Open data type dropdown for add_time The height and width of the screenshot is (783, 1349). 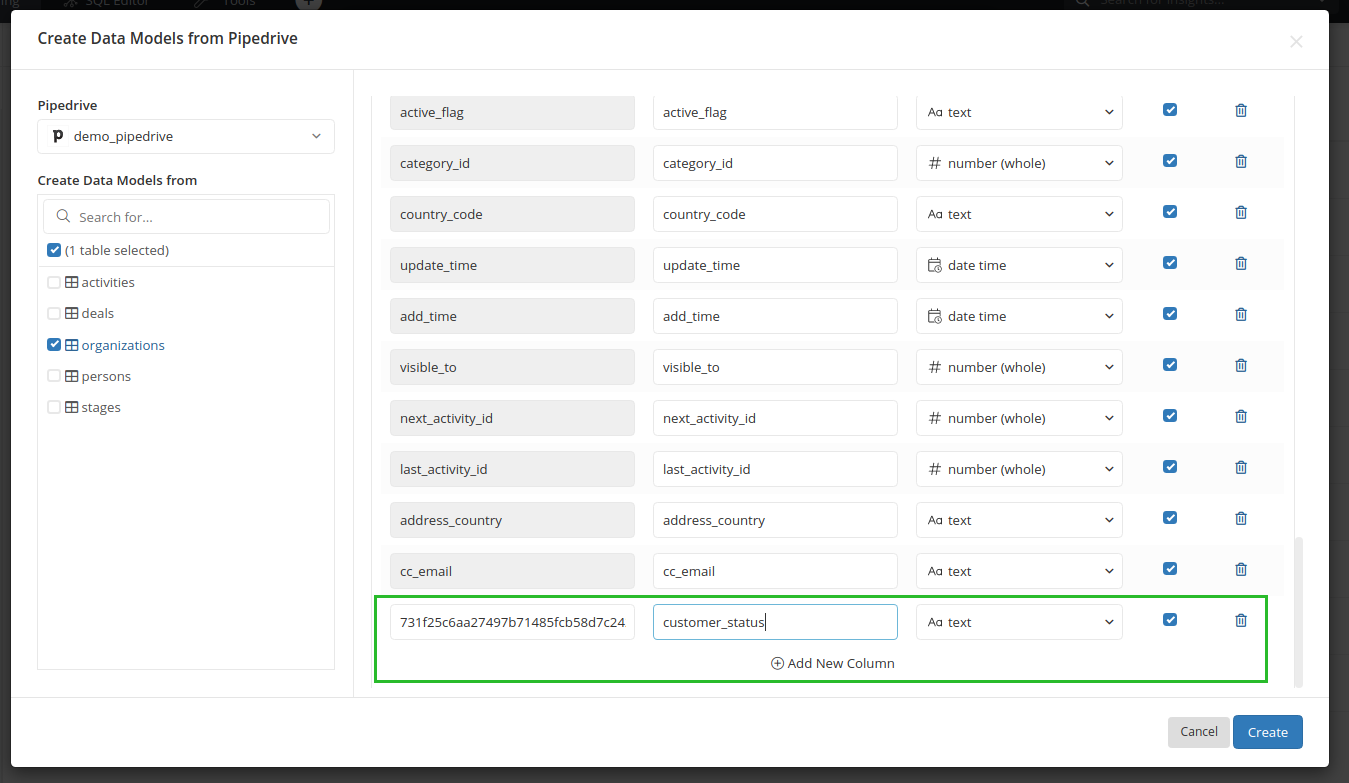1019,317
